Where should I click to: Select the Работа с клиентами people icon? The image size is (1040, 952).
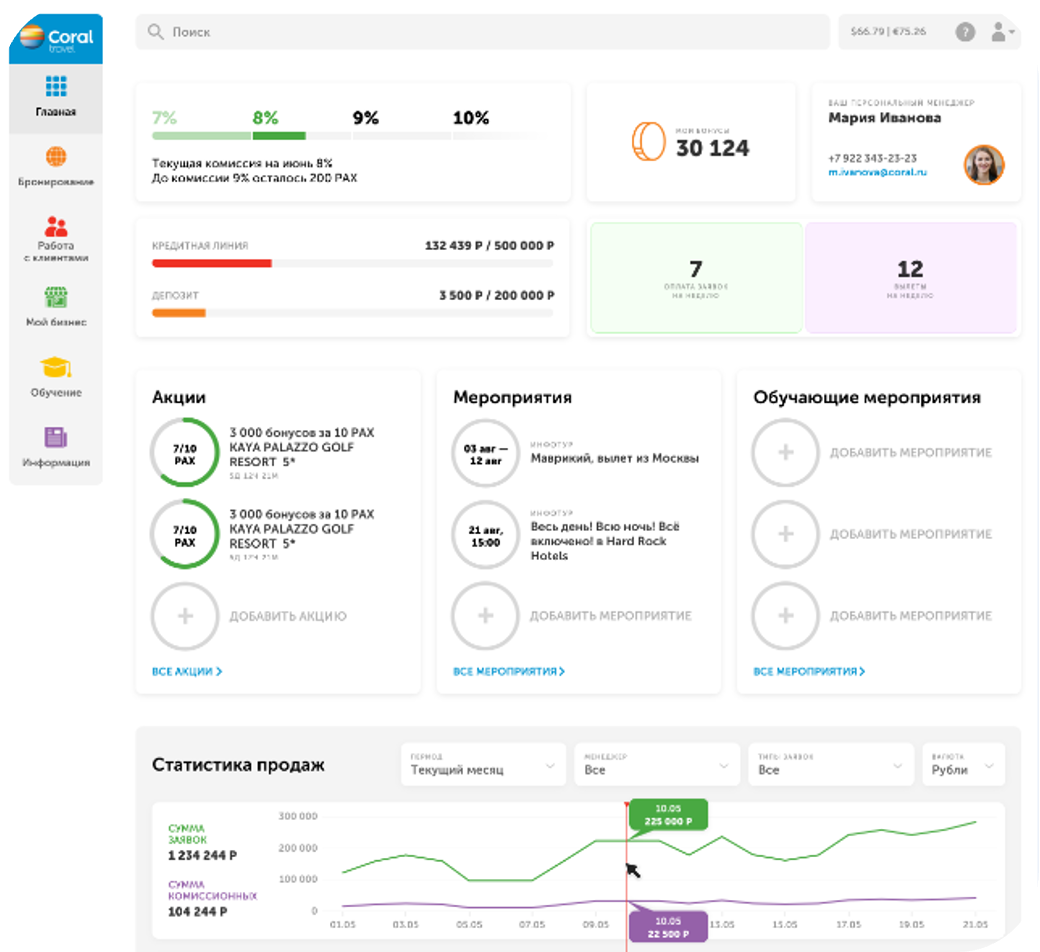(x=56, y=226)
